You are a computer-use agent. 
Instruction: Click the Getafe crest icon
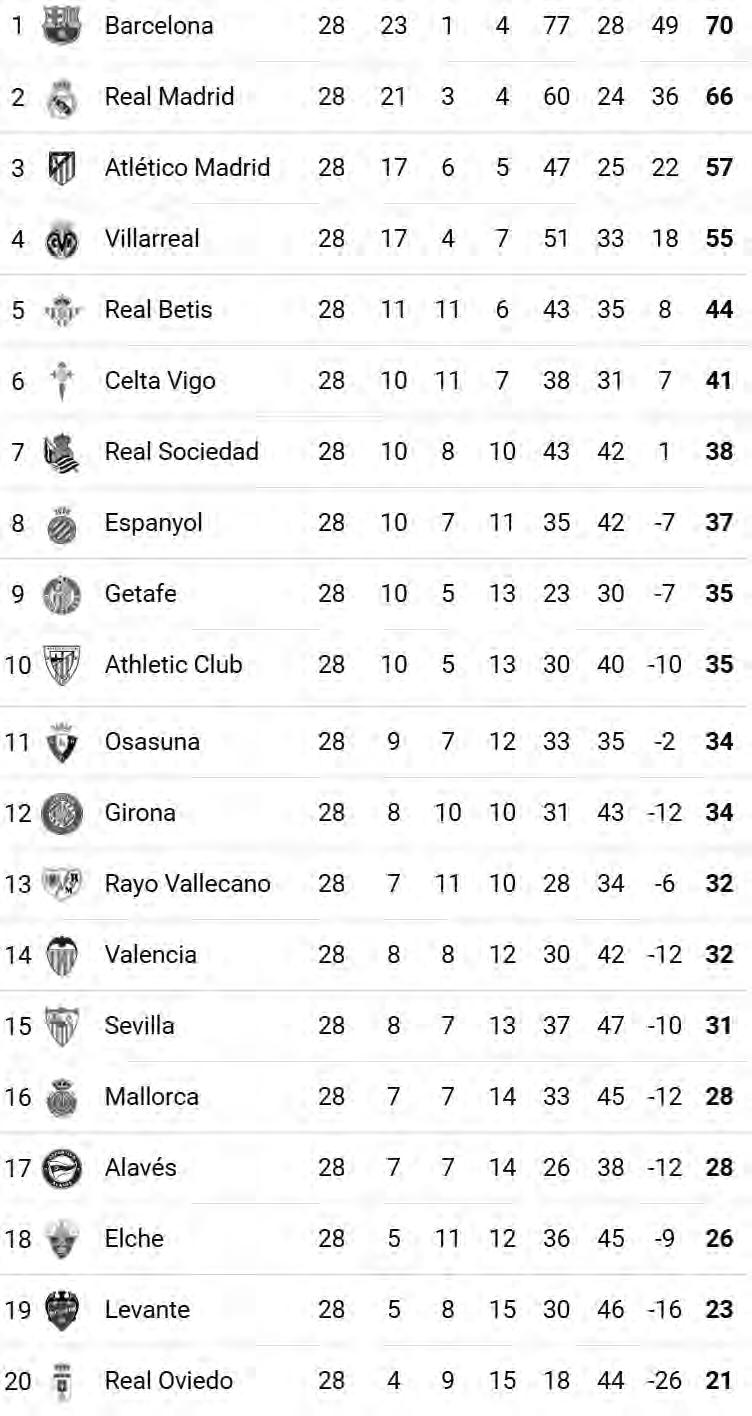(61, 595)
